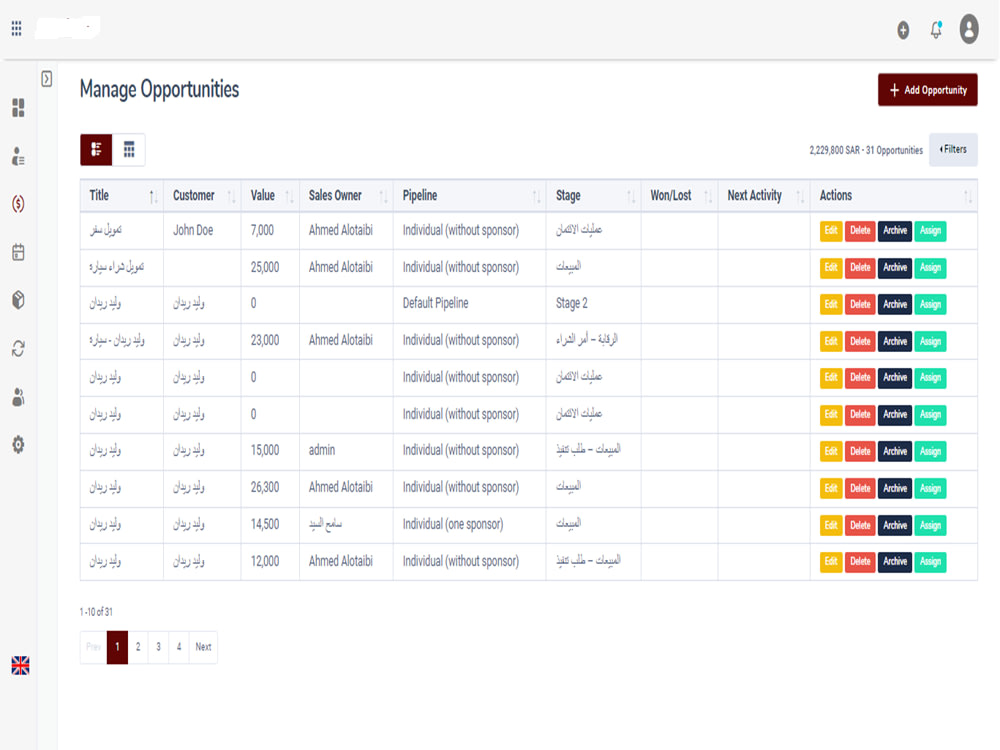Archive the 25,000 value opportunity
This screenshot has width=1000, height=750.
point(895,268)
